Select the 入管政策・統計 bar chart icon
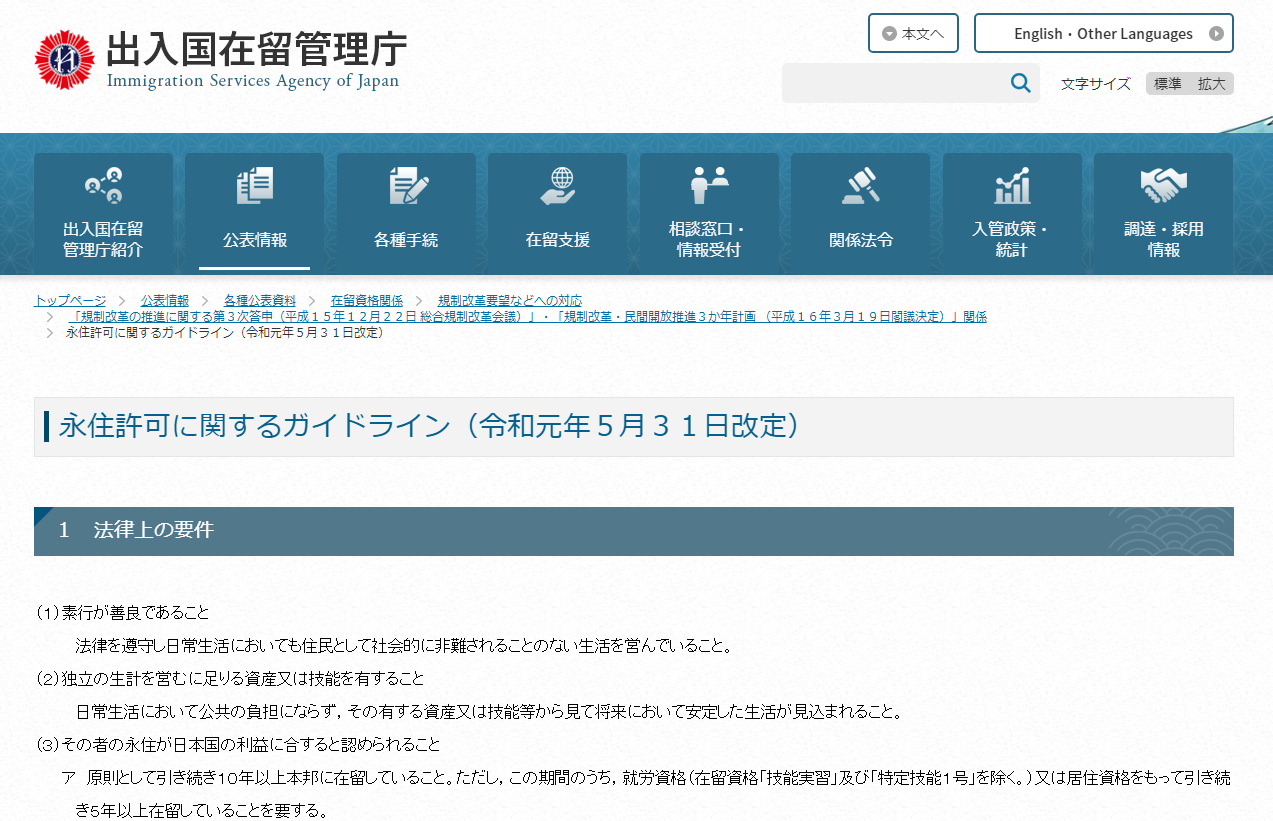 [1011, 186]
